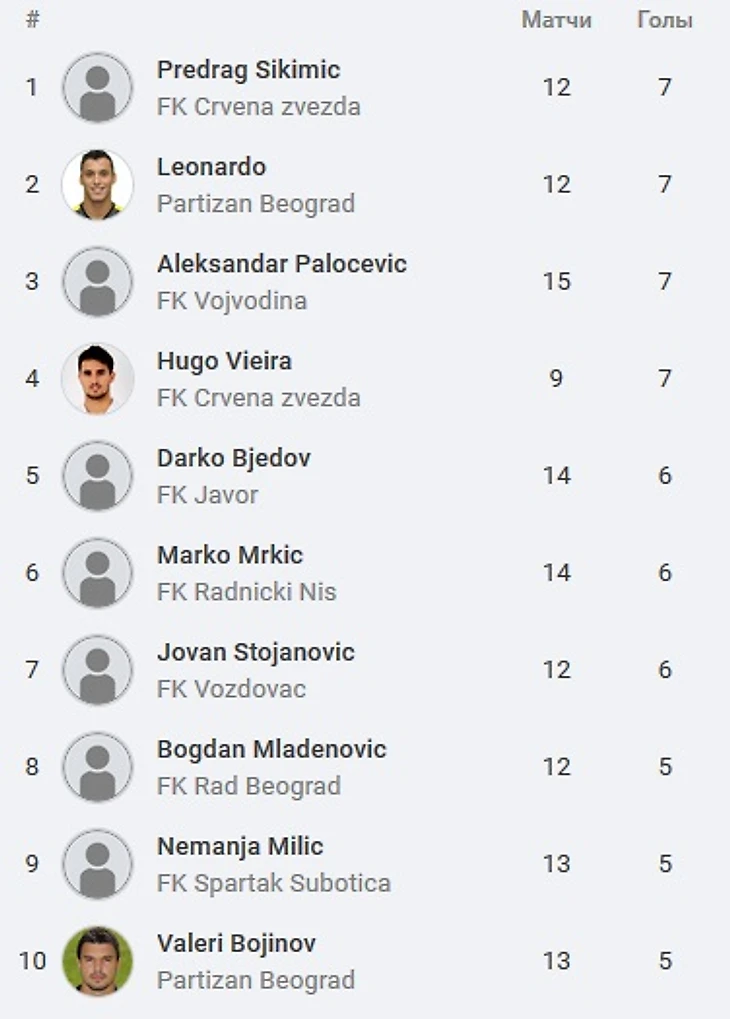This screenshot has height=1019, width=730.
Task: Click the Valeri Bojinov name
Action: click(x=236, y=943)
